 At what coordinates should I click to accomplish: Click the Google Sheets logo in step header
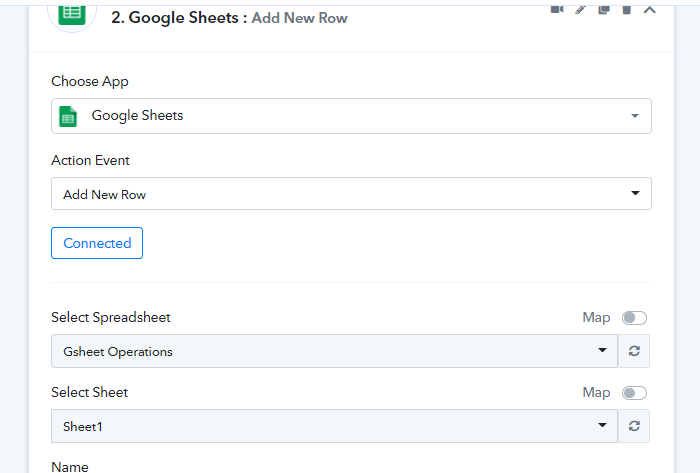[72, 13]
